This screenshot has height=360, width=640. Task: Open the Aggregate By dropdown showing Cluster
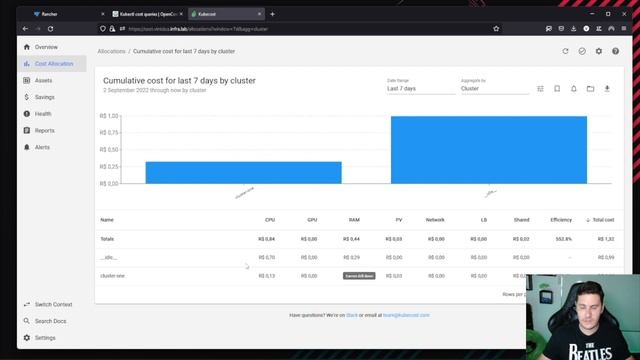pos(495,89)
